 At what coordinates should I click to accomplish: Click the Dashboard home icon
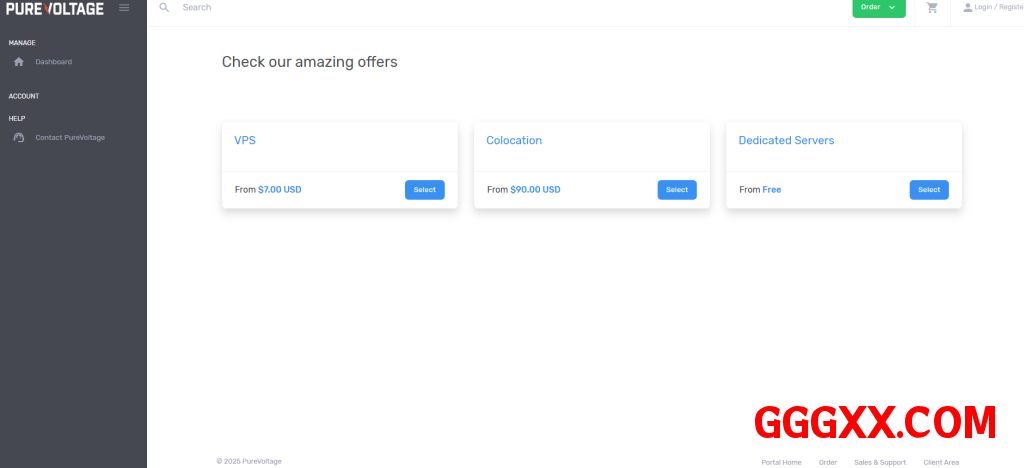(x=19, y=62)
